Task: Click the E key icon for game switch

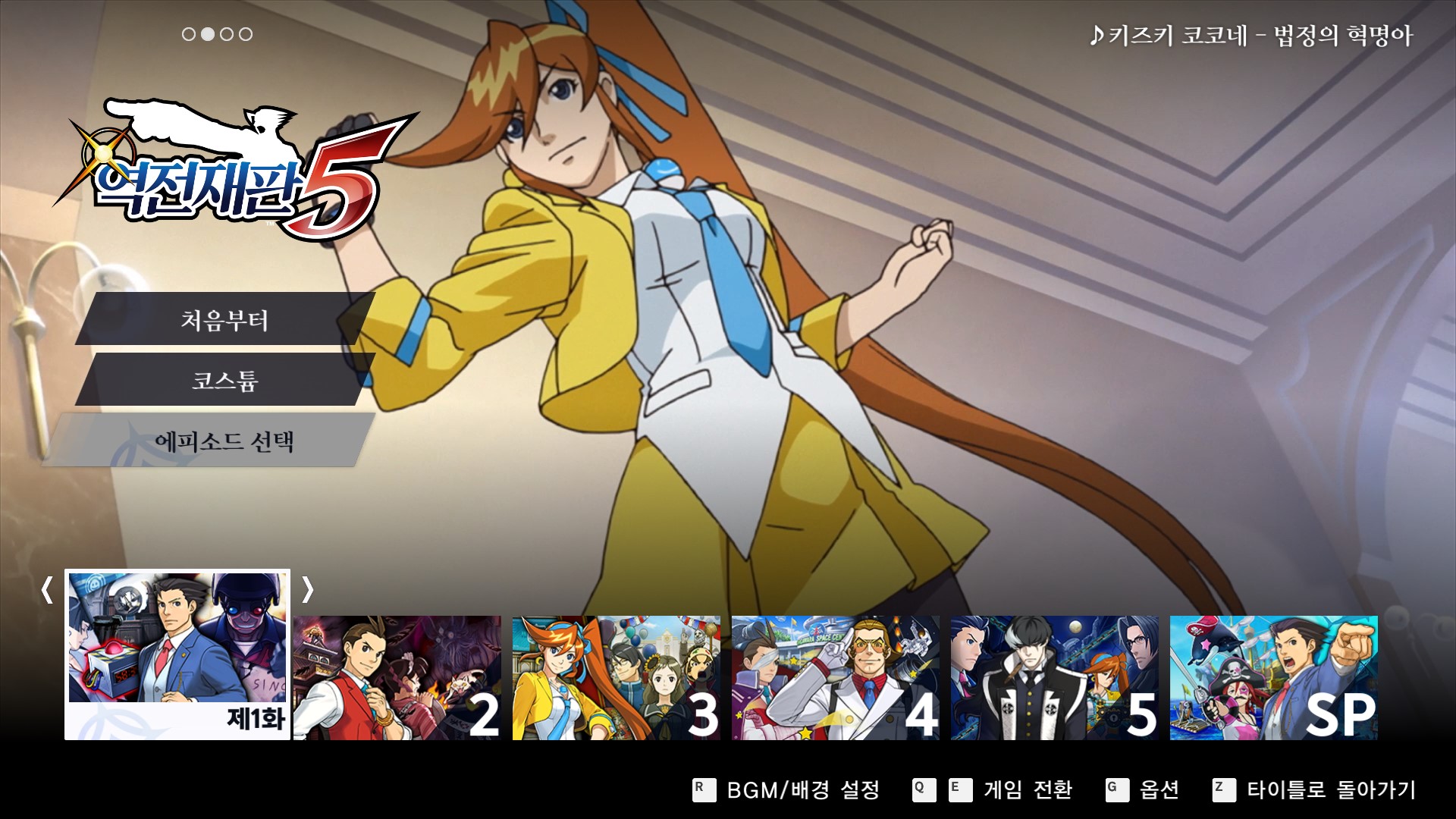Action: pyautogui.click(x=960, y=789)
